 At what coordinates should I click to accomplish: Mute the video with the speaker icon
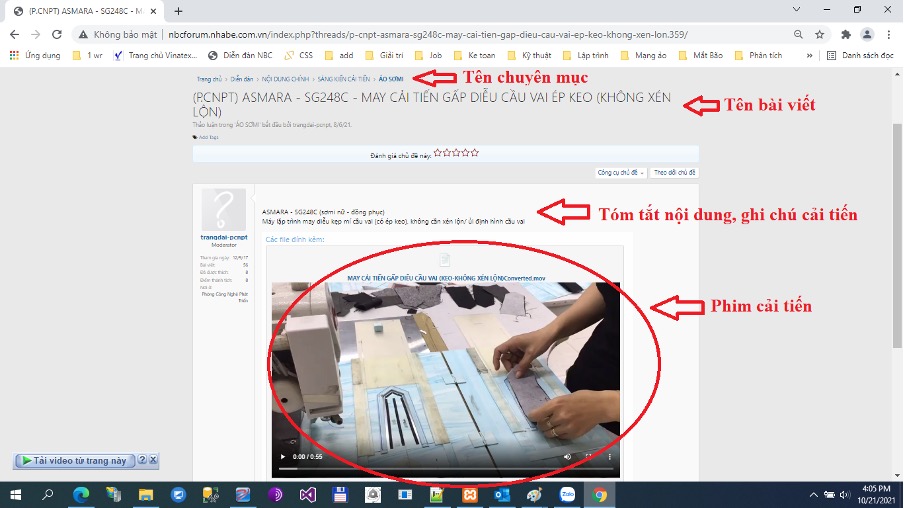pyautogui.click(x=567, y=457)
